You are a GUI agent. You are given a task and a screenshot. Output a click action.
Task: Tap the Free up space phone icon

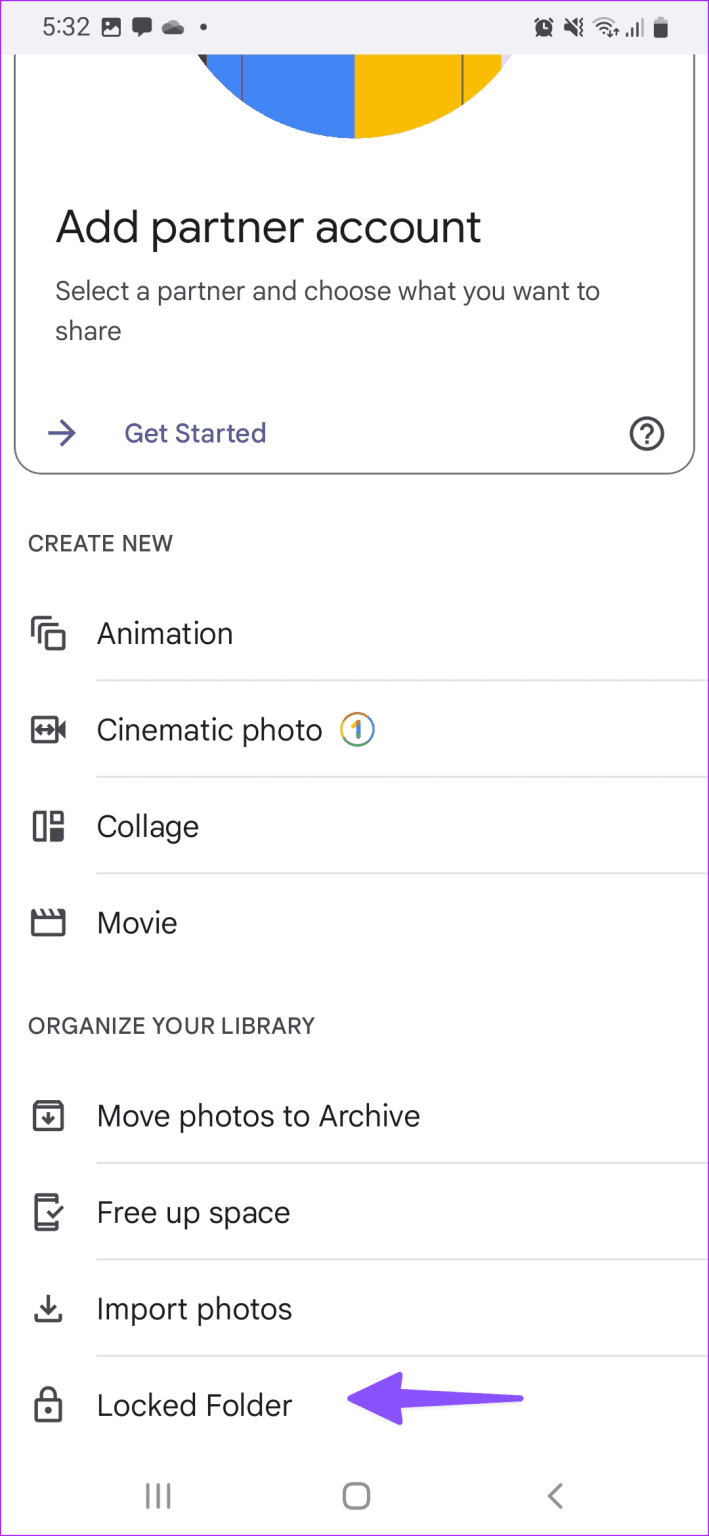[47, 1211]
